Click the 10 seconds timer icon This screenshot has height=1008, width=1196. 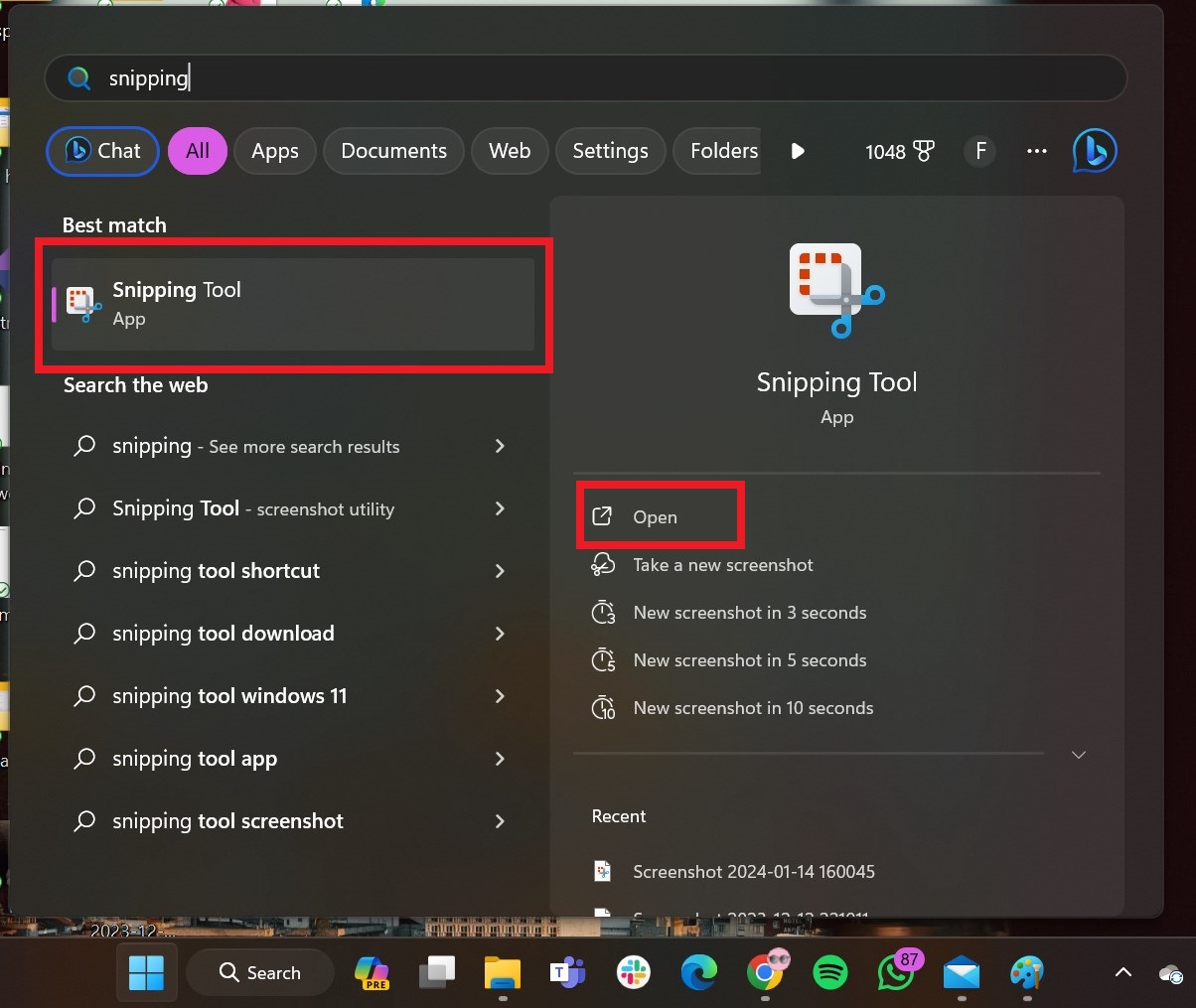pos(603,708)
